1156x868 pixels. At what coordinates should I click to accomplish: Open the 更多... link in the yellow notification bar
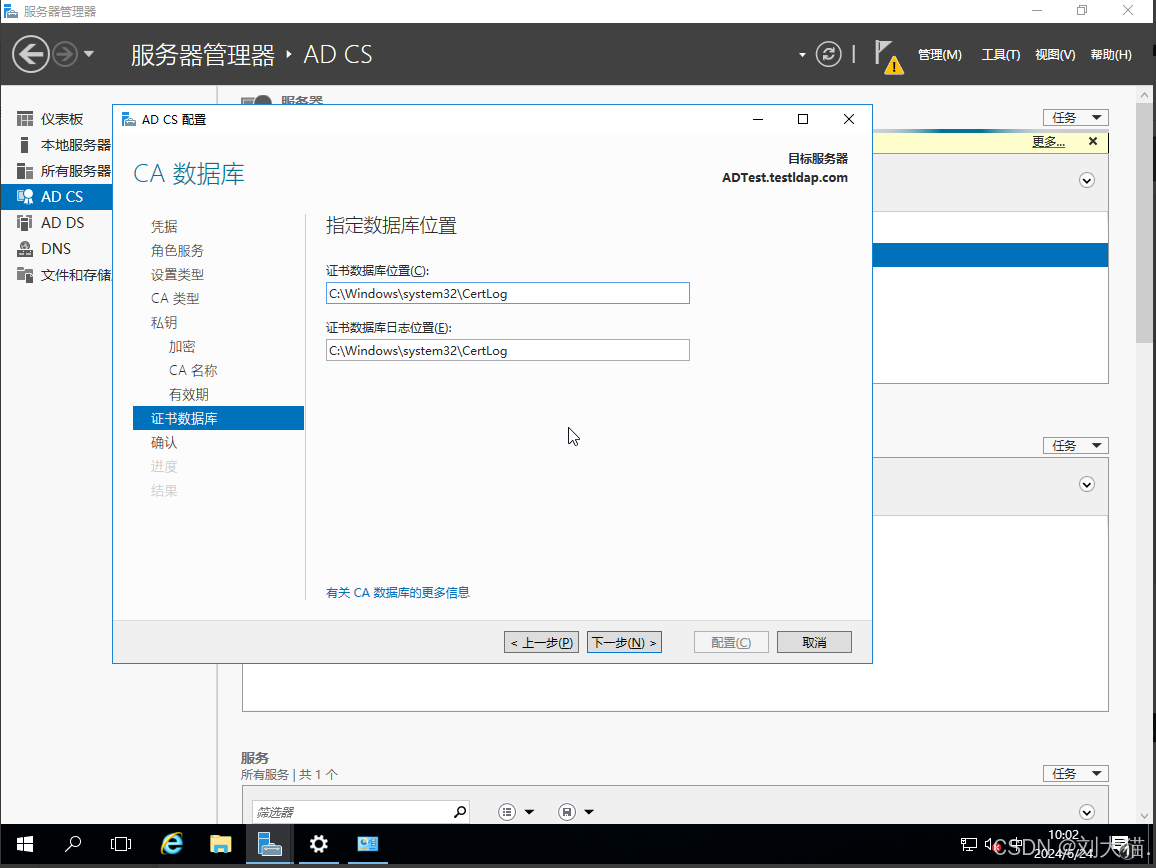[x=1048, y=142]
